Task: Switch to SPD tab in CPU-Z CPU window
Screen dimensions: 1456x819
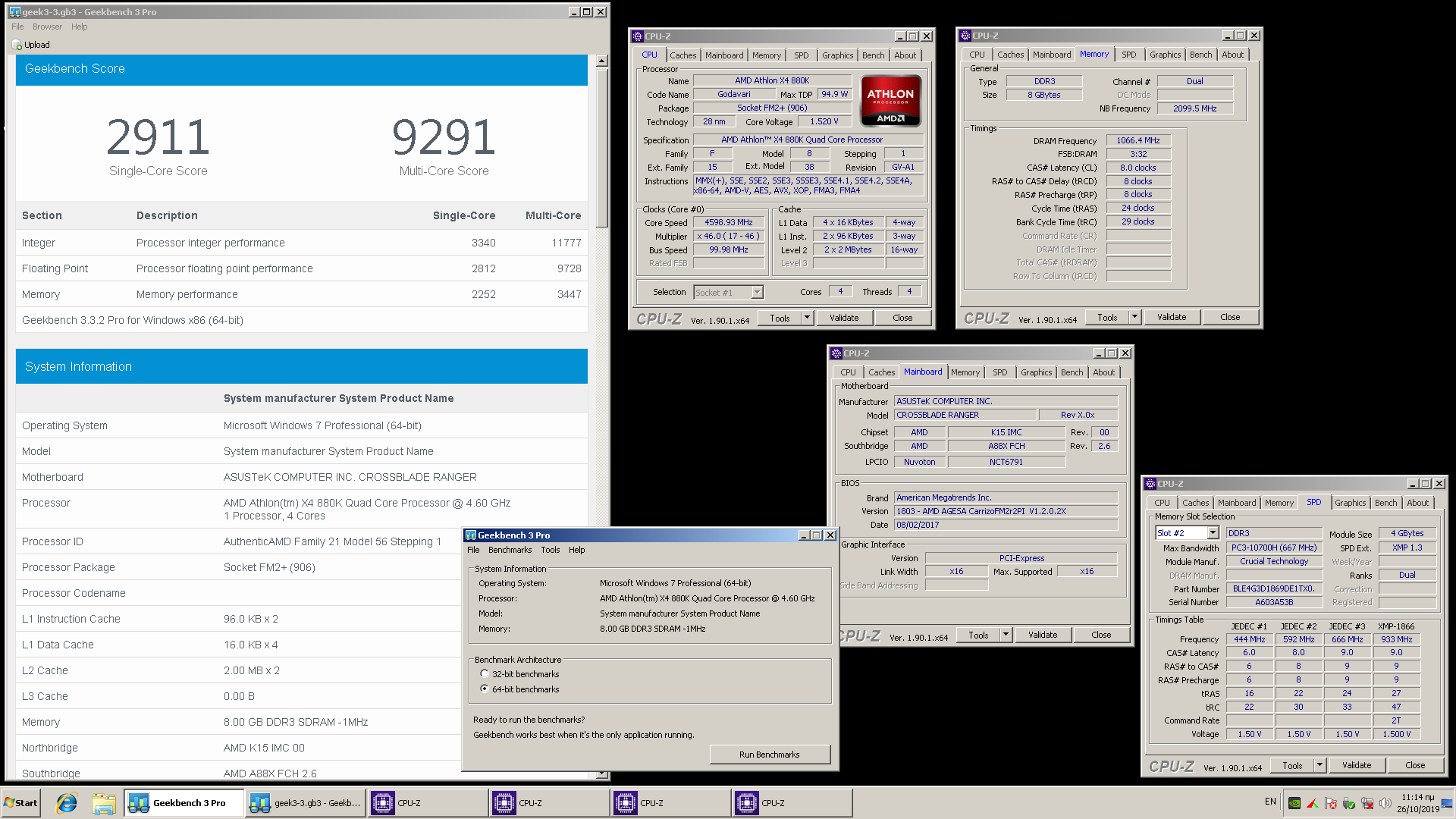Action: [x=801, y=55]
